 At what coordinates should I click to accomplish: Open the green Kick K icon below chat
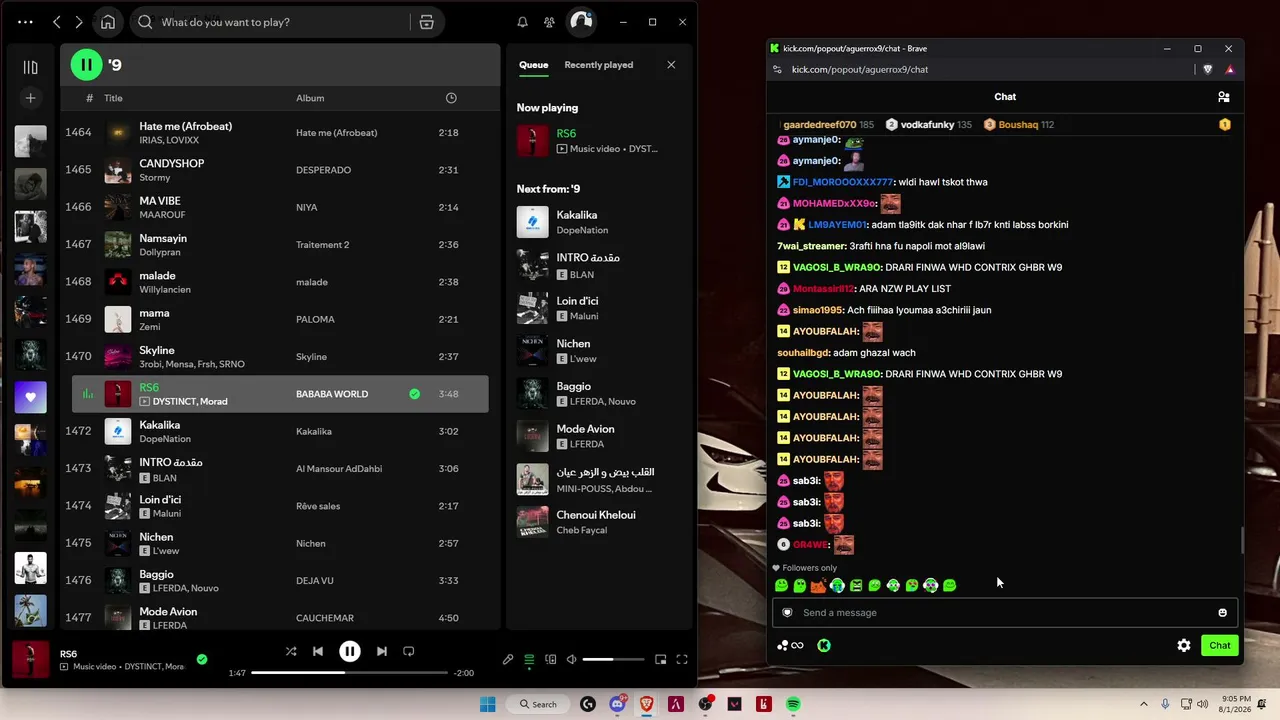pos(824,645)
